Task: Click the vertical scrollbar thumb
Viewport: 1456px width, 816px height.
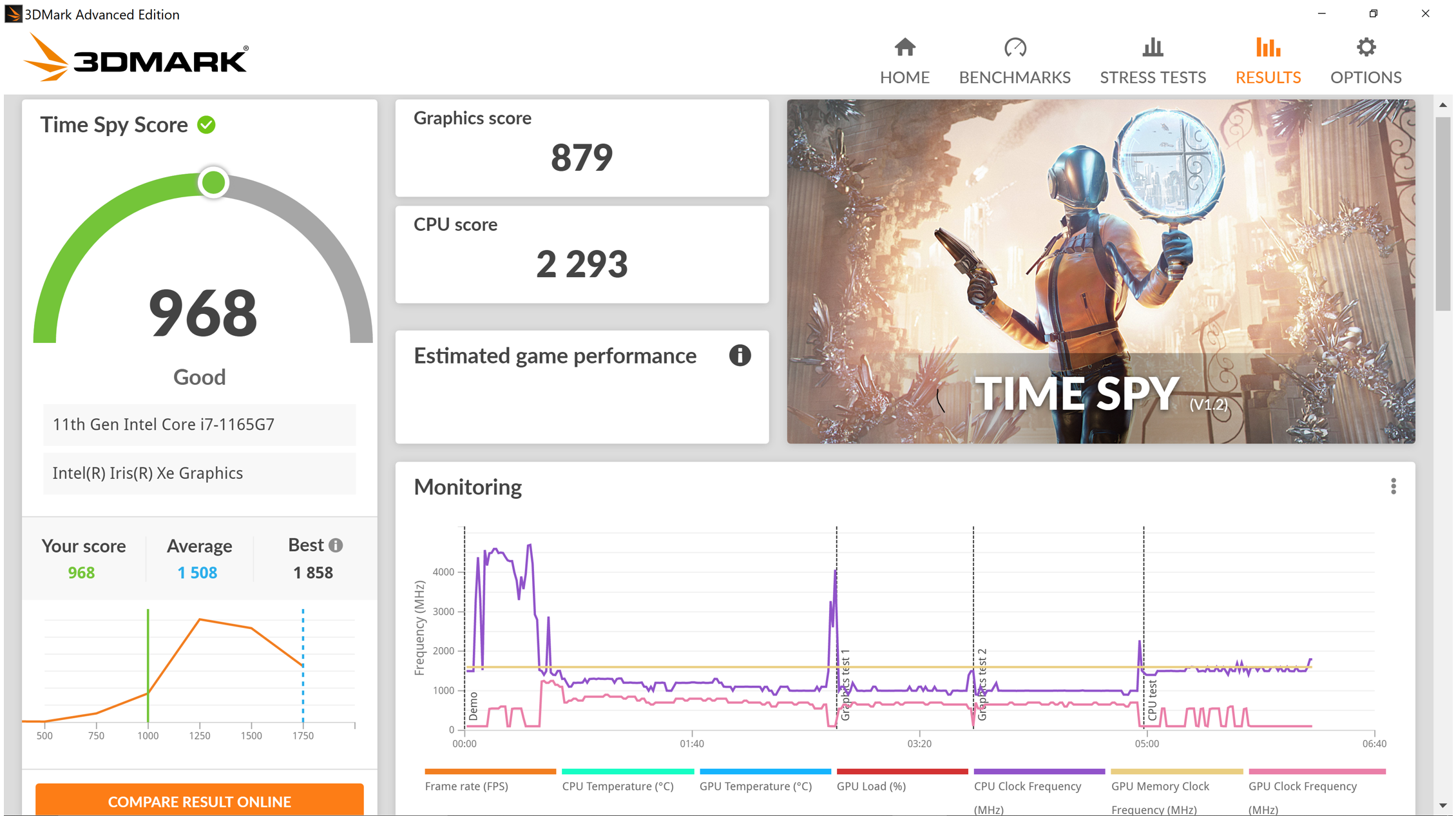Action: point(1442,213)
